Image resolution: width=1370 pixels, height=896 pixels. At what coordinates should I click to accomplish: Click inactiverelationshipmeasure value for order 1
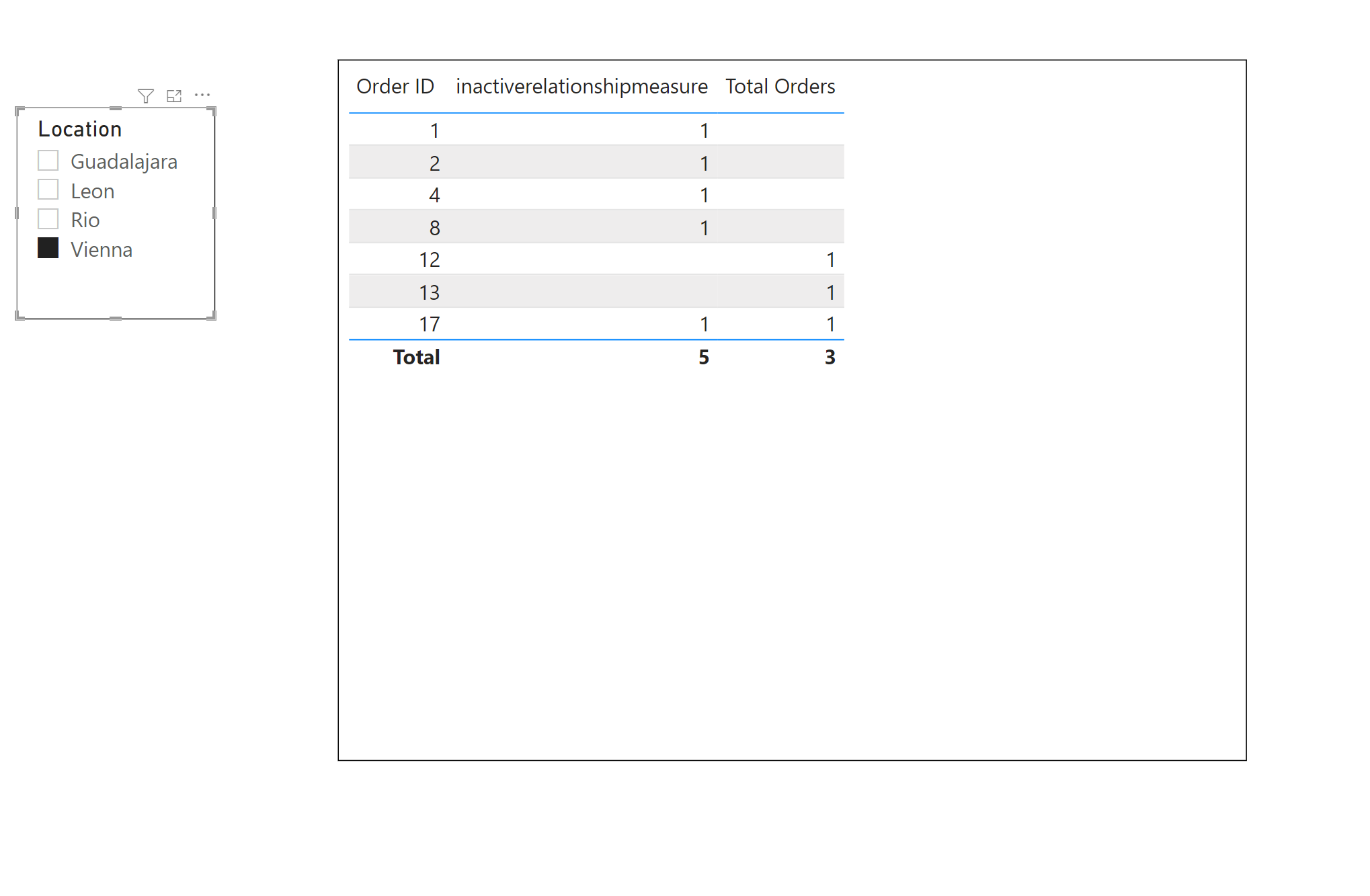click(x=704, y=130)
